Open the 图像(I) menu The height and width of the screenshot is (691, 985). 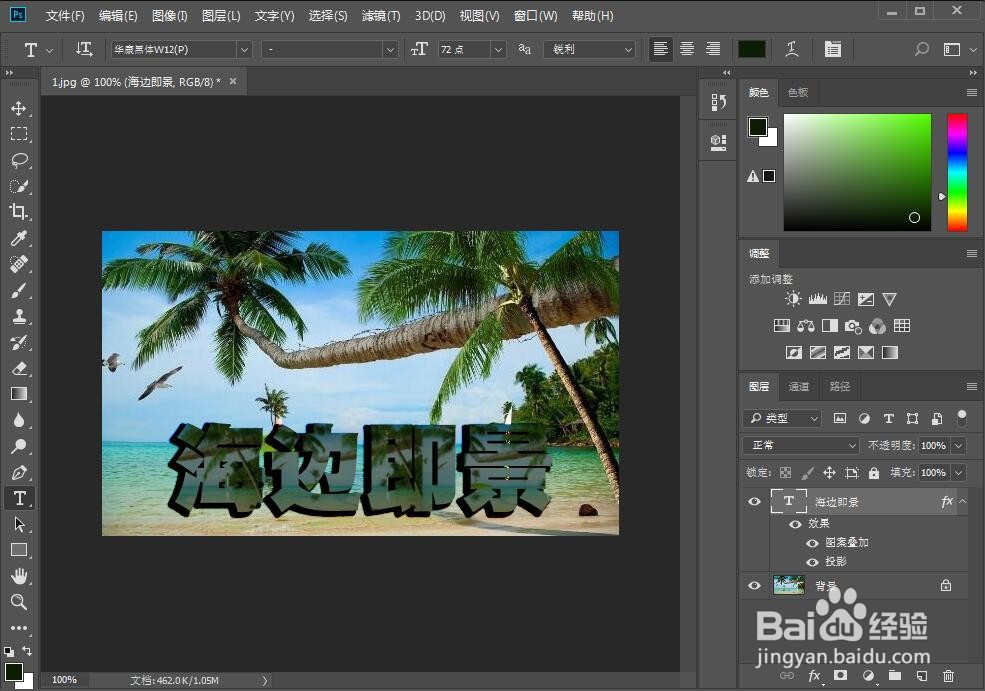(170, 16)
